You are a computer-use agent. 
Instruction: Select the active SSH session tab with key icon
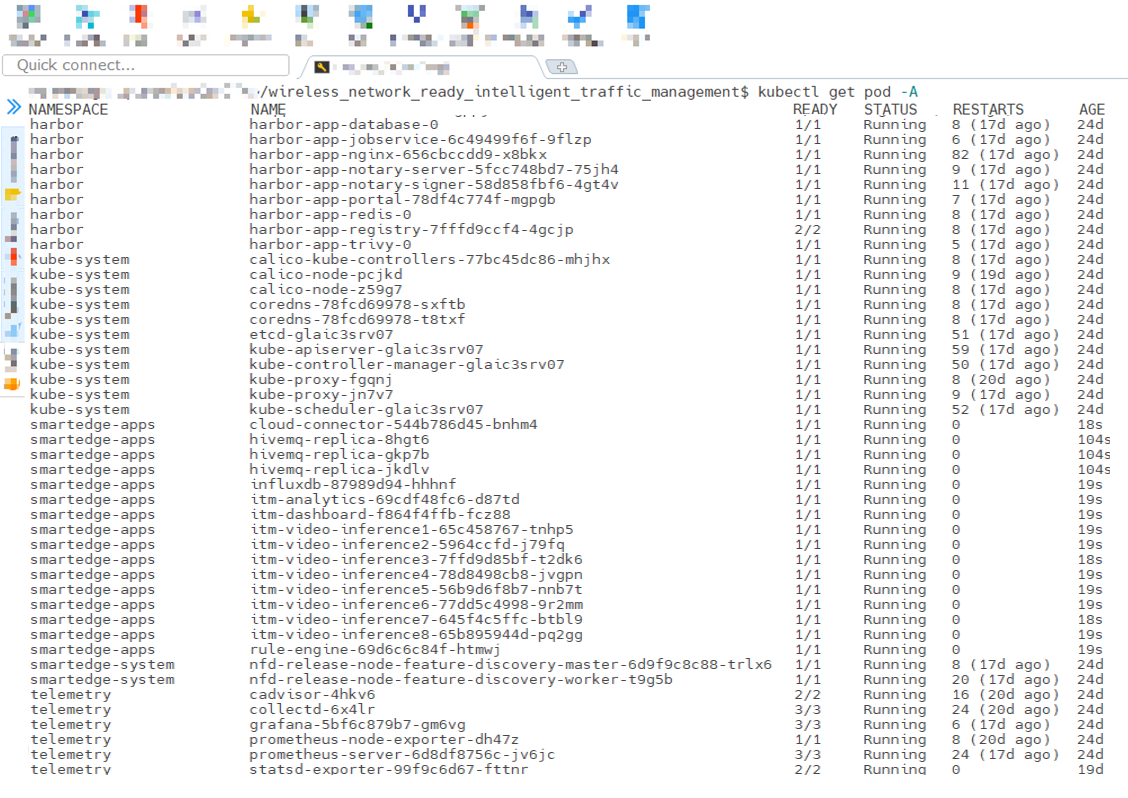pyautogui.click(x=421, y=67)
